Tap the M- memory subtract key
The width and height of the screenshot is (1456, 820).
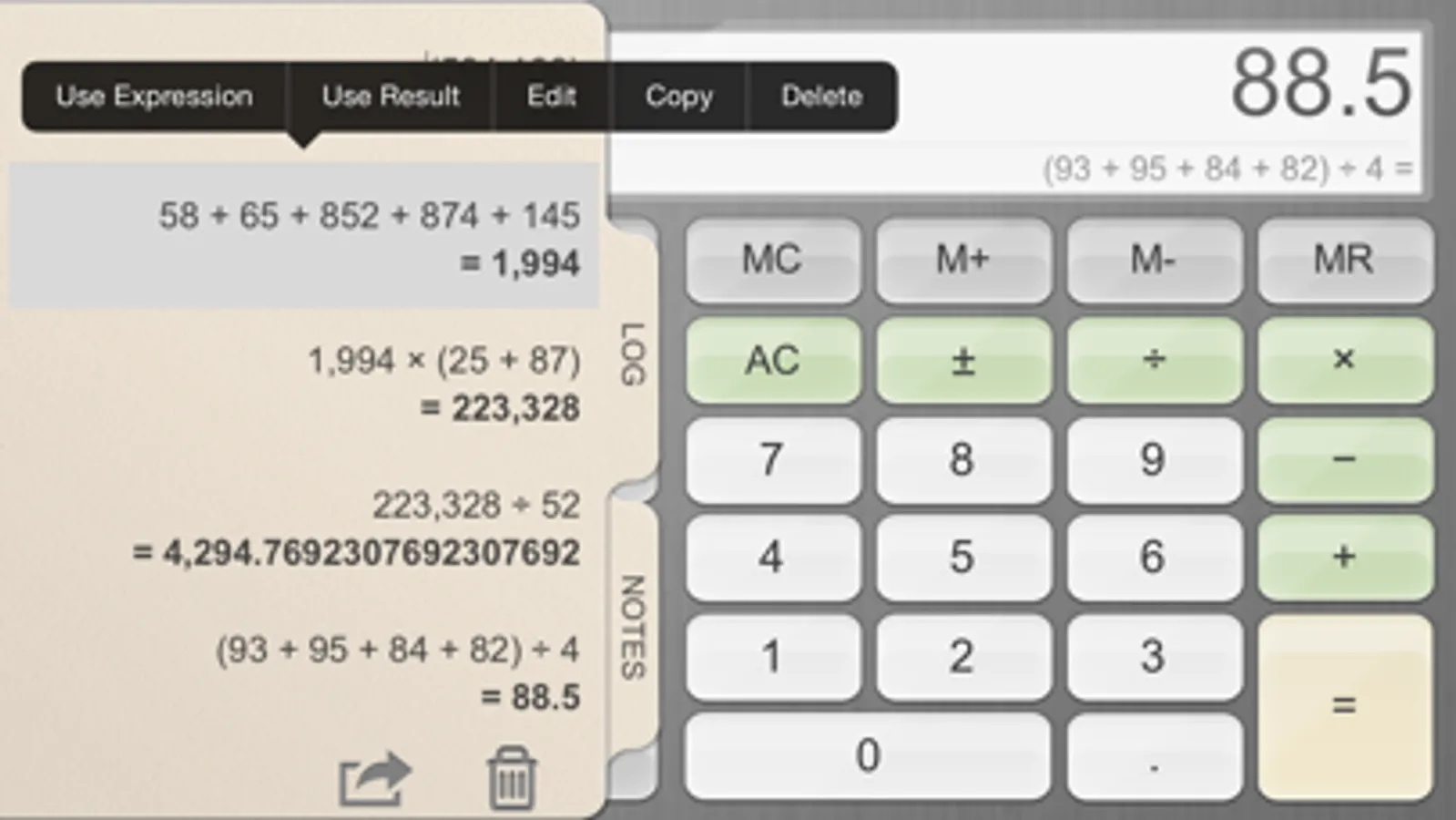pos(1154,261)
